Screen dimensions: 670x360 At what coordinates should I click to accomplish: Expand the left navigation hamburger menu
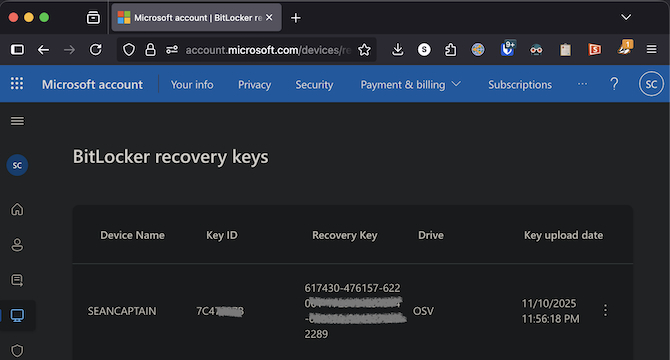(18, 121)
